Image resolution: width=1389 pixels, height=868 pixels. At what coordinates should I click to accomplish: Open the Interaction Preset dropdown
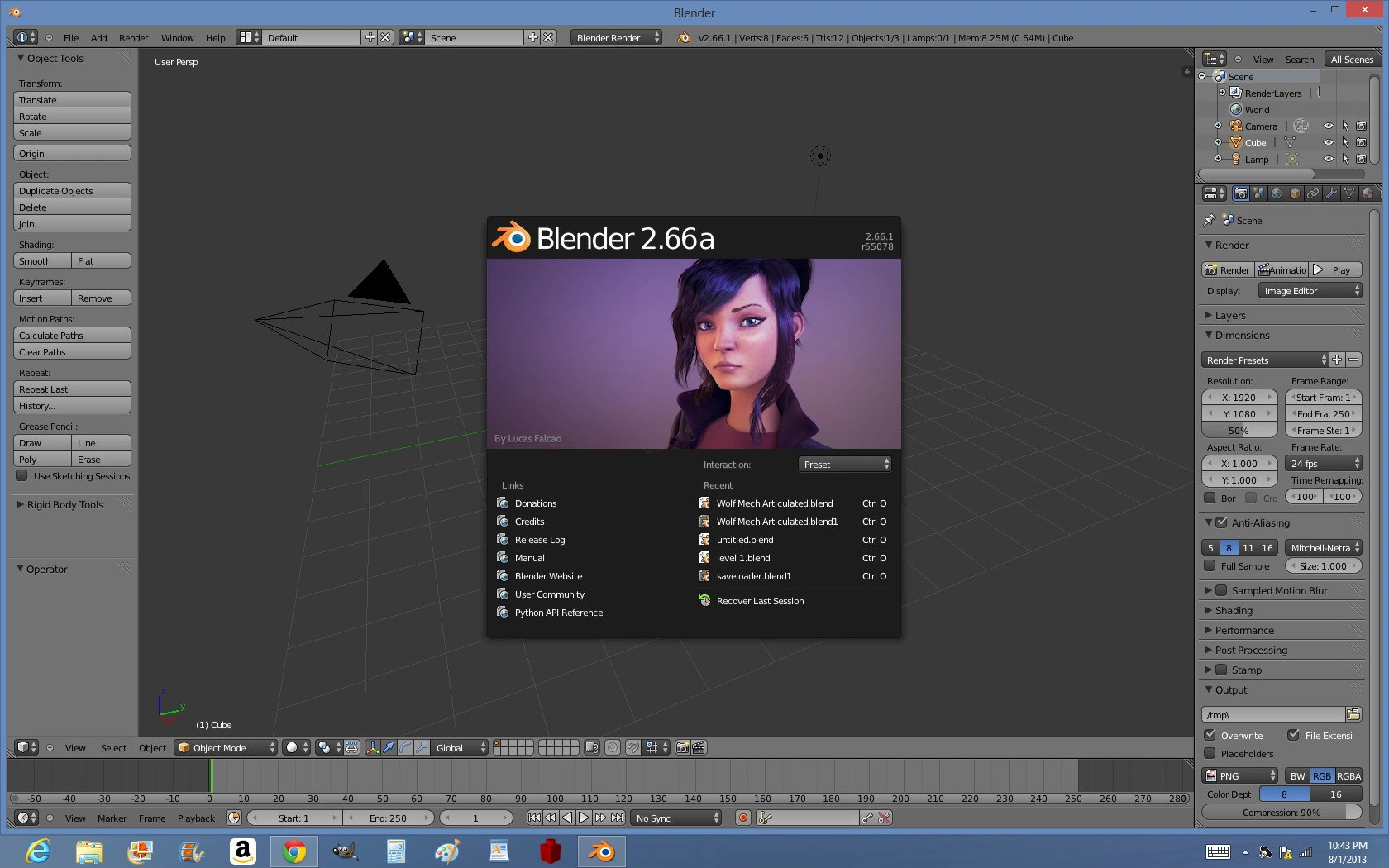[x=845, y=465]
